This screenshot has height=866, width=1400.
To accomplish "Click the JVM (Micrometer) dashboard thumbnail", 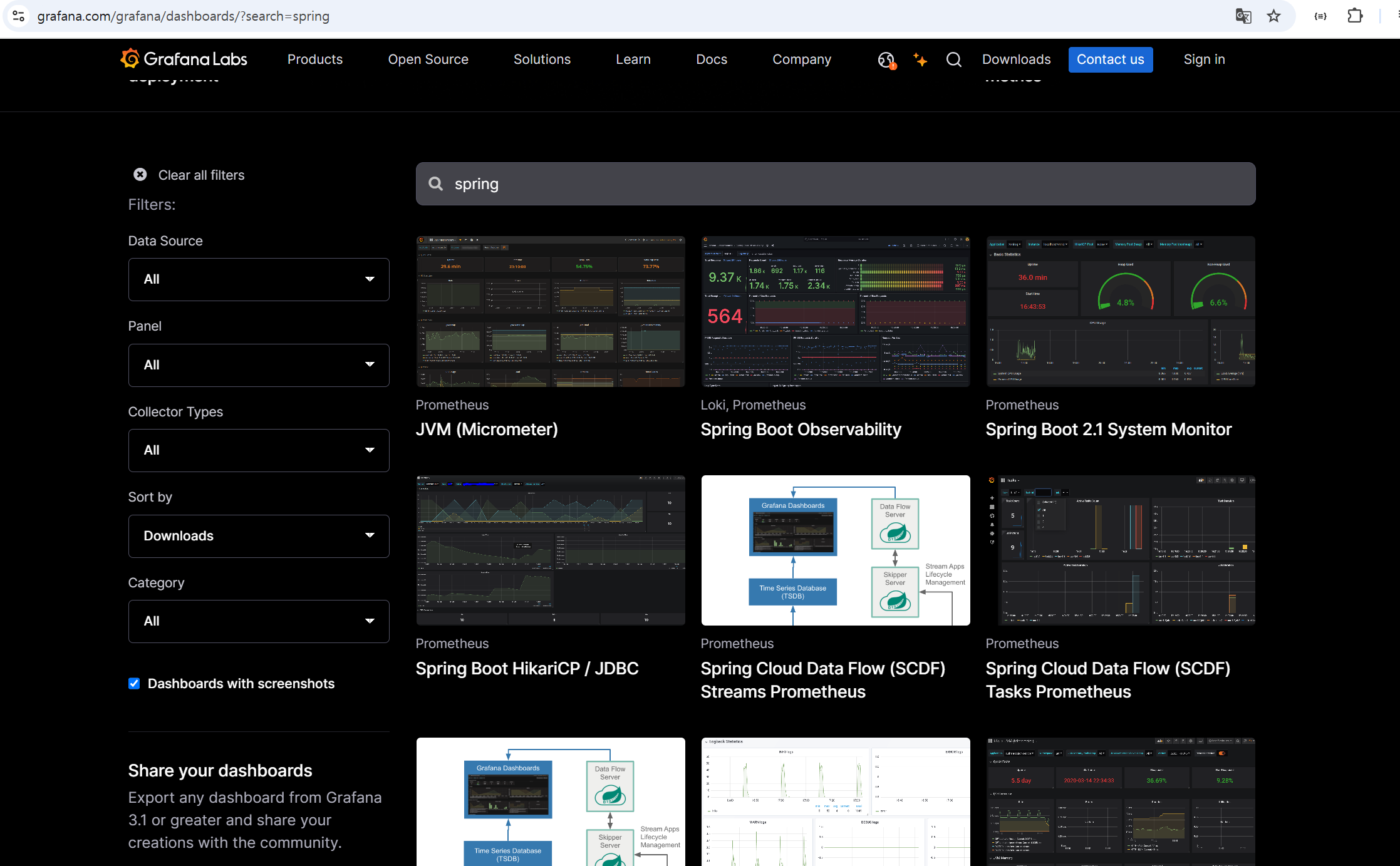I will coord(551,311).
